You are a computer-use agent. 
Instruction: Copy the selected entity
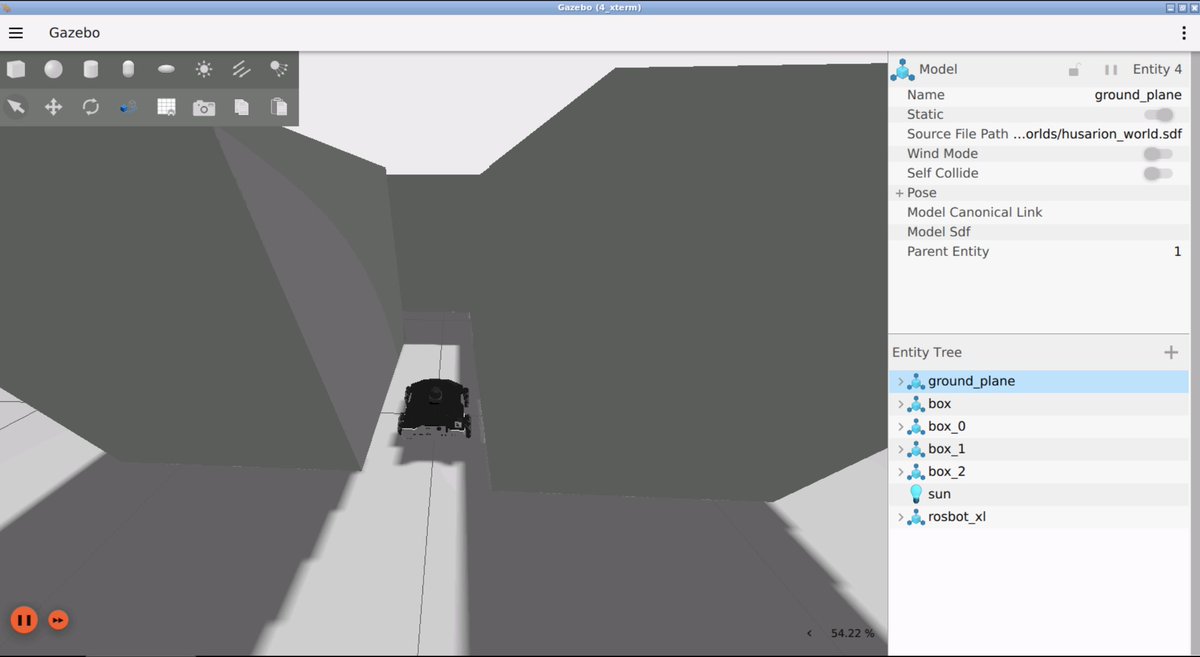click(x=241, y=106)
